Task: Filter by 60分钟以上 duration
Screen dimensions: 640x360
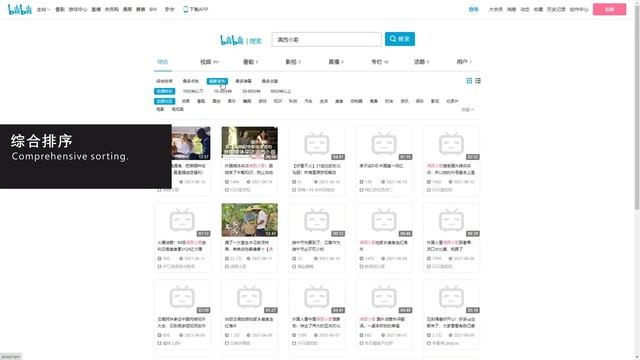Action: [281, 91]
